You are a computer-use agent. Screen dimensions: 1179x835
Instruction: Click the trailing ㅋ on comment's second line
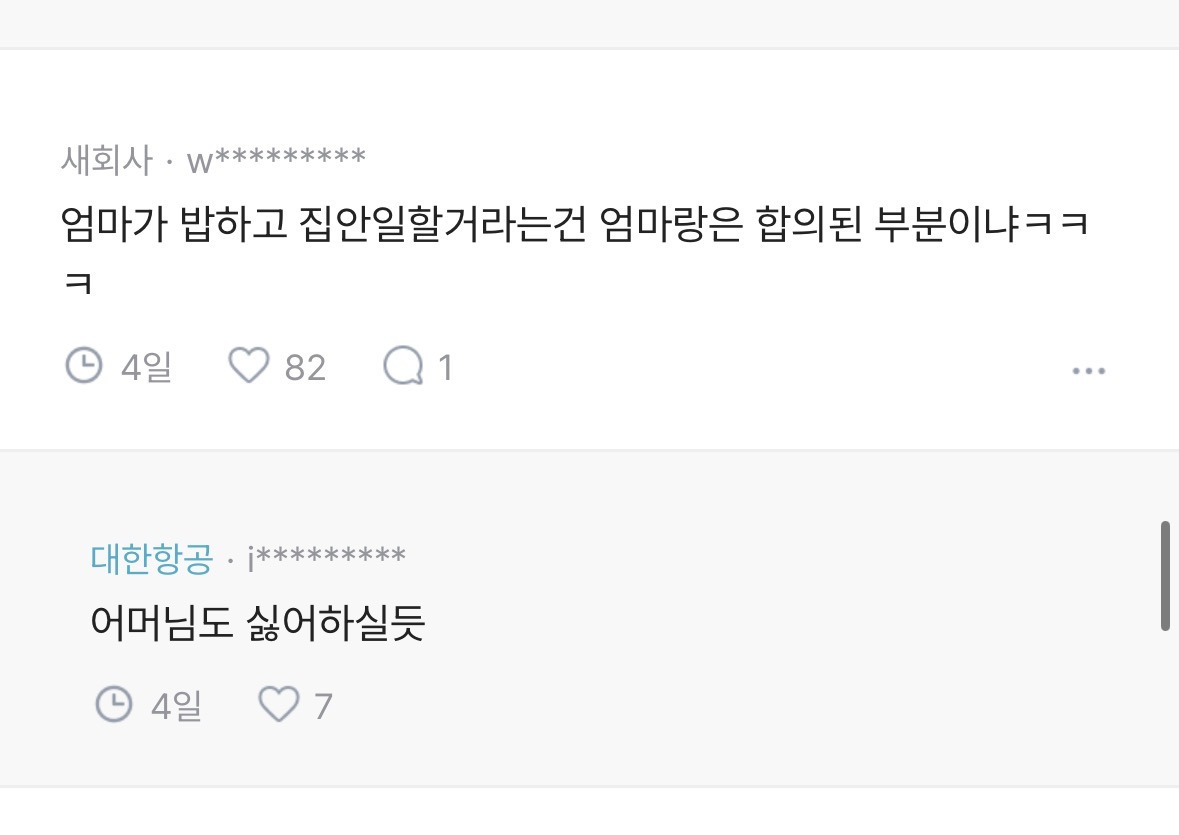pyautogui.click(x=78, y=284)
